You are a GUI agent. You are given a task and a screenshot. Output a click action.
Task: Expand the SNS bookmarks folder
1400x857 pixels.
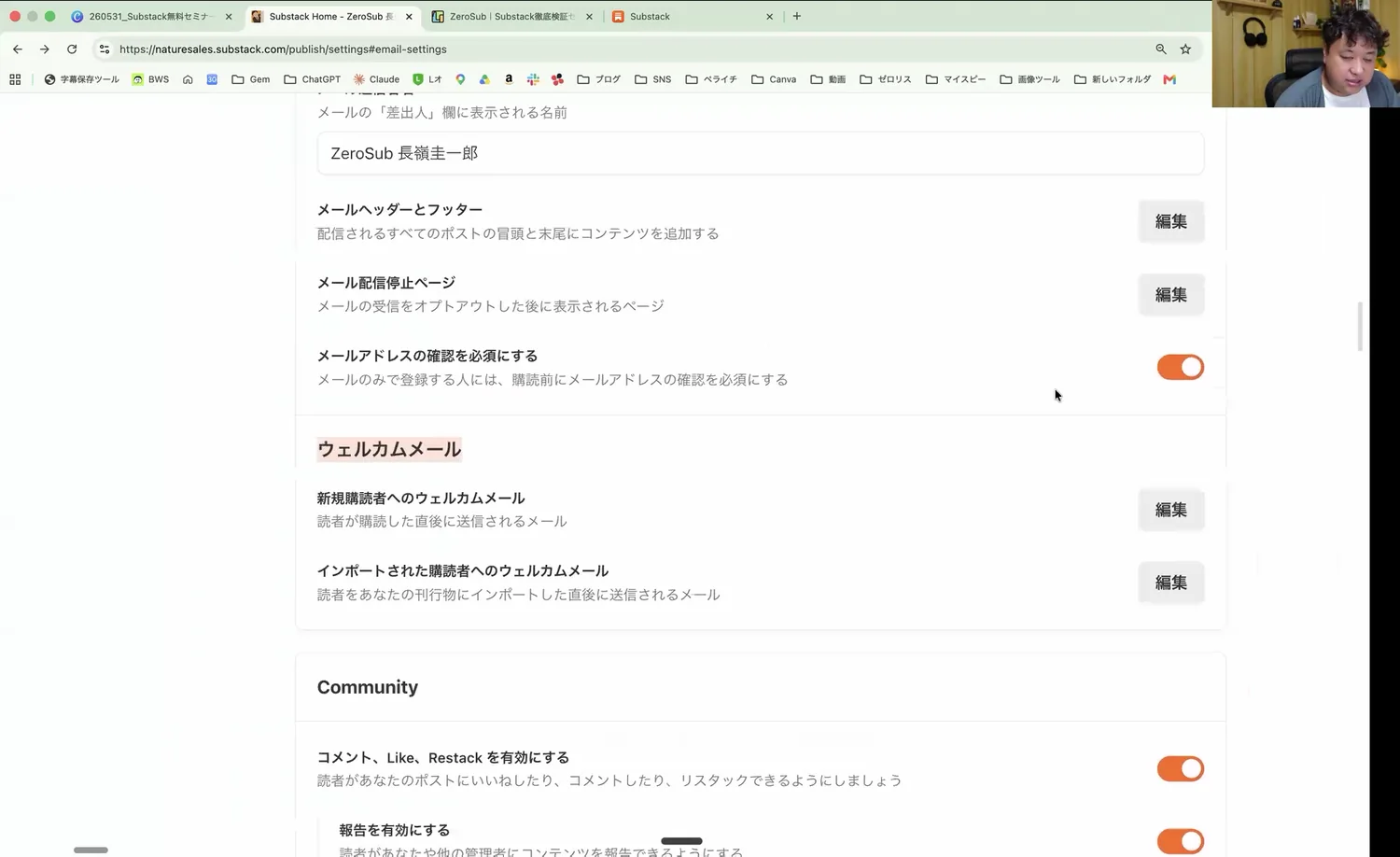653,79
